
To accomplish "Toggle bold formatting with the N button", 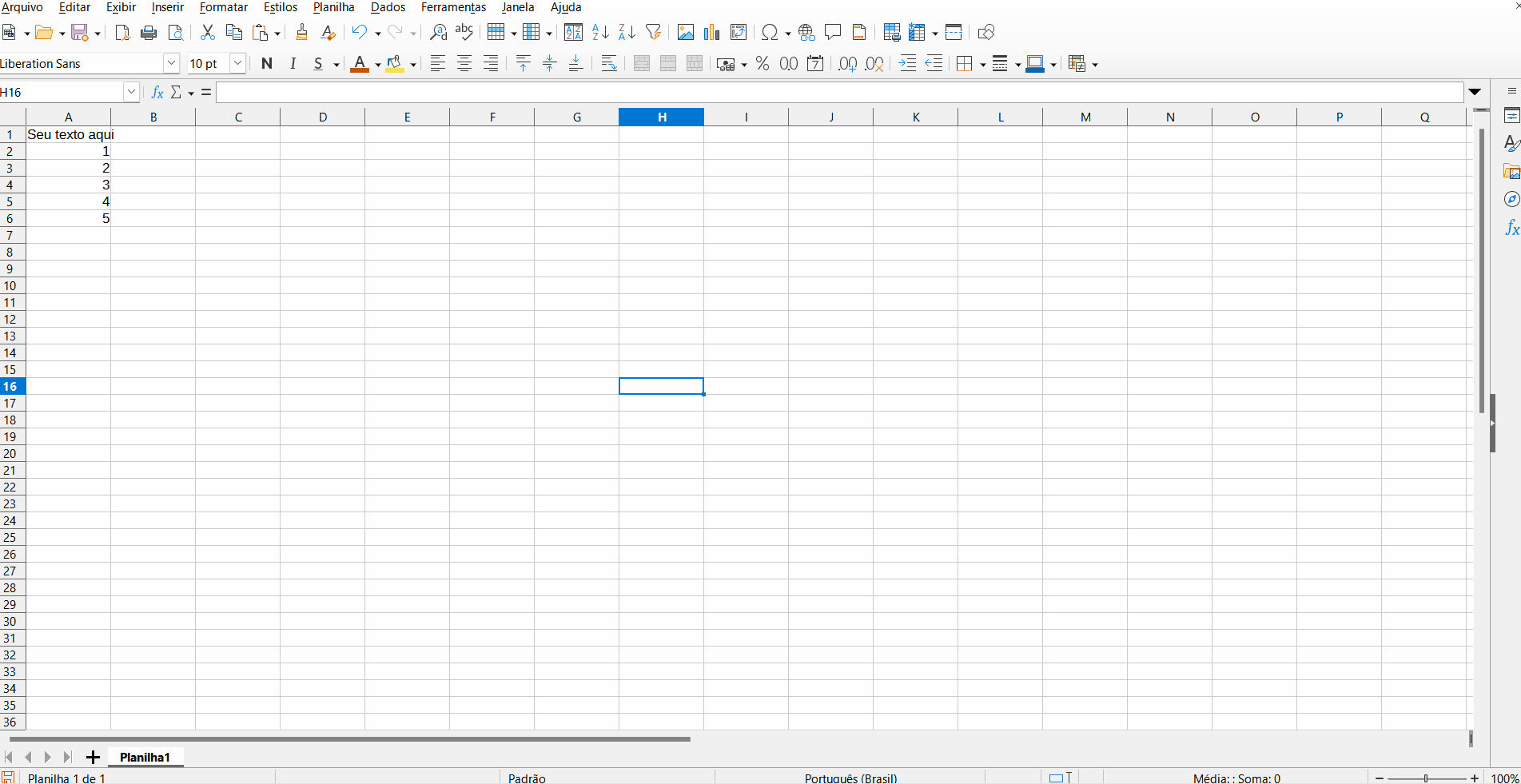I will tap(267, 64).
